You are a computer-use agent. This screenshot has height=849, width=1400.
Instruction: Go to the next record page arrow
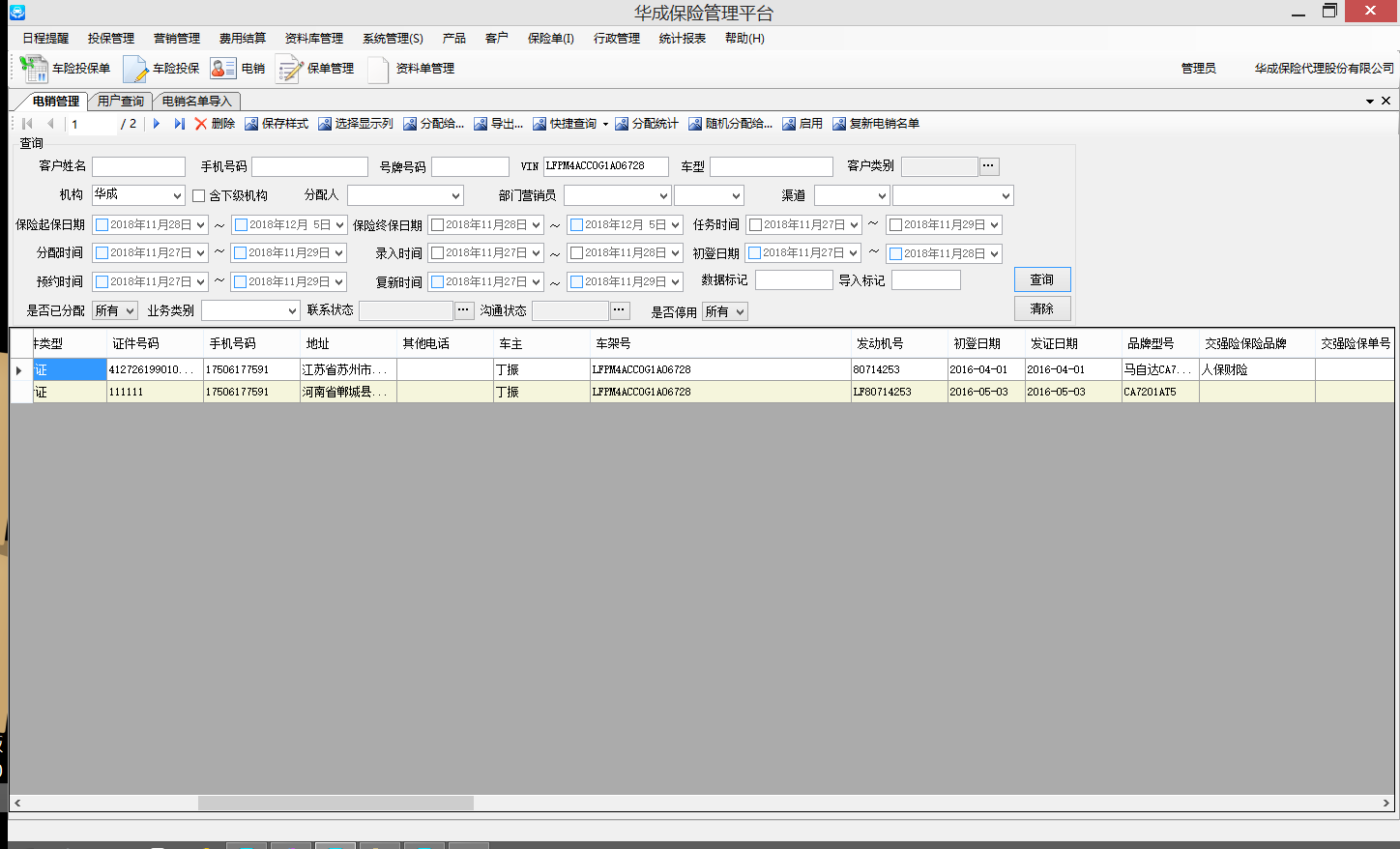pos(157,124)
